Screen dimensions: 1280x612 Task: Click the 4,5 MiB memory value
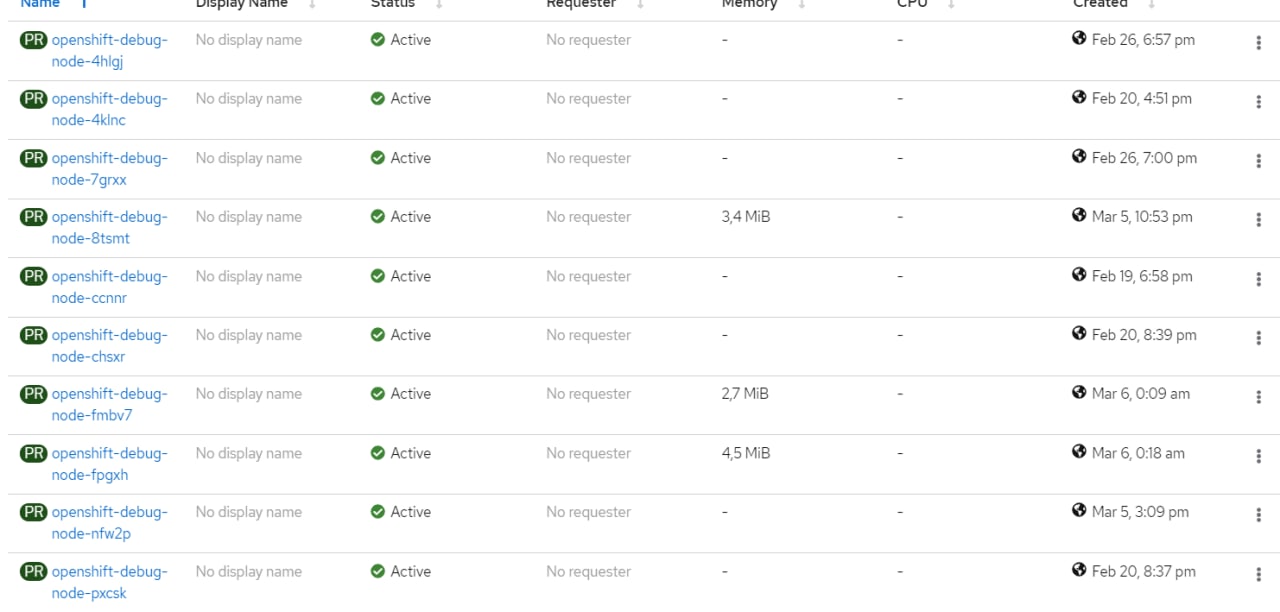tap(746, 453)
